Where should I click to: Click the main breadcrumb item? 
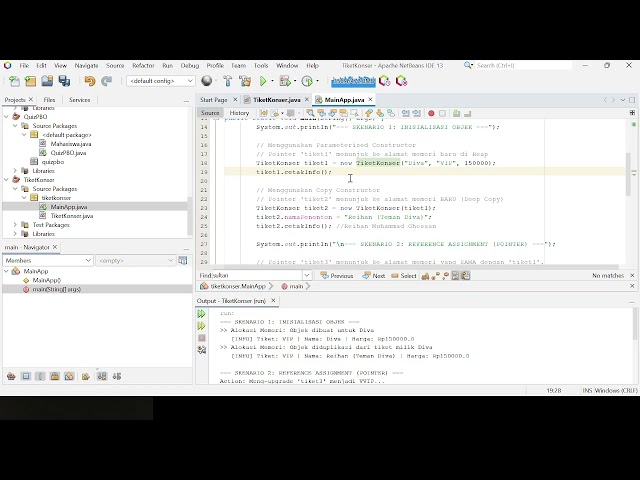click(x=292, y=286)
